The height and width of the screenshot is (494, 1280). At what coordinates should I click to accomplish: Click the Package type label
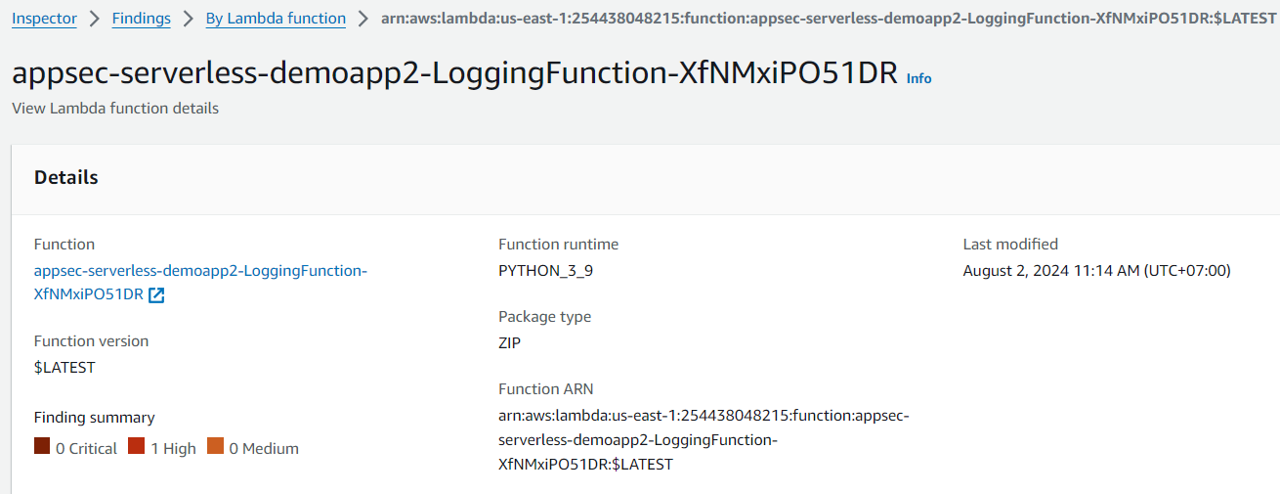click(544, 316)
